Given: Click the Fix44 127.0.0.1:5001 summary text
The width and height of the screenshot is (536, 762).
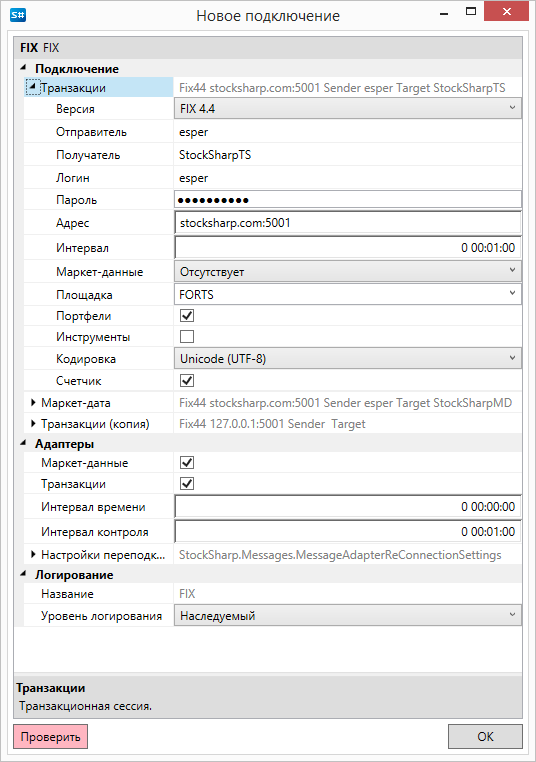Looking at the screenshot, I should coord(272,424).
